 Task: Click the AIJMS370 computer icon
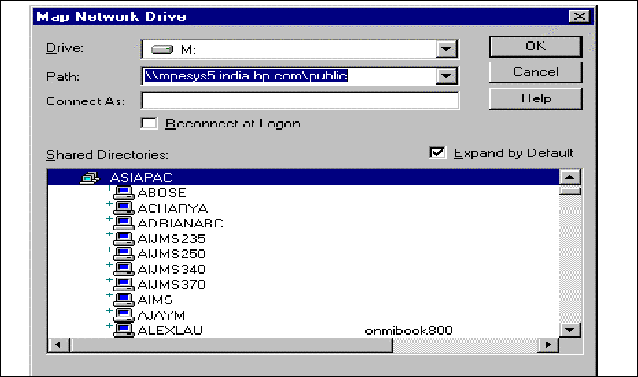click(x=124, y=284)
